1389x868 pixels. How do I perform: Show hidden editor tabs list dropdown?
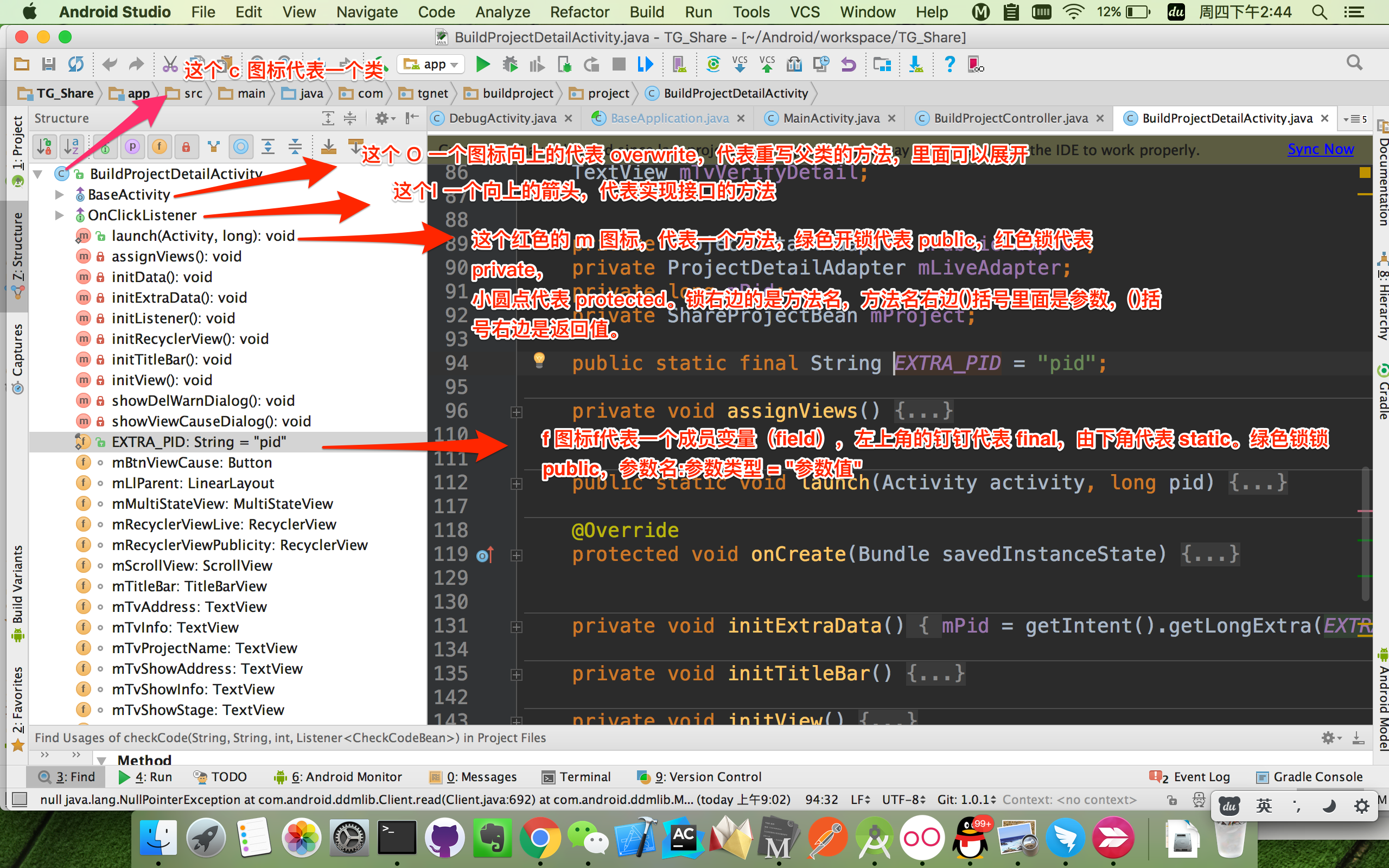tap(1355, 119)
